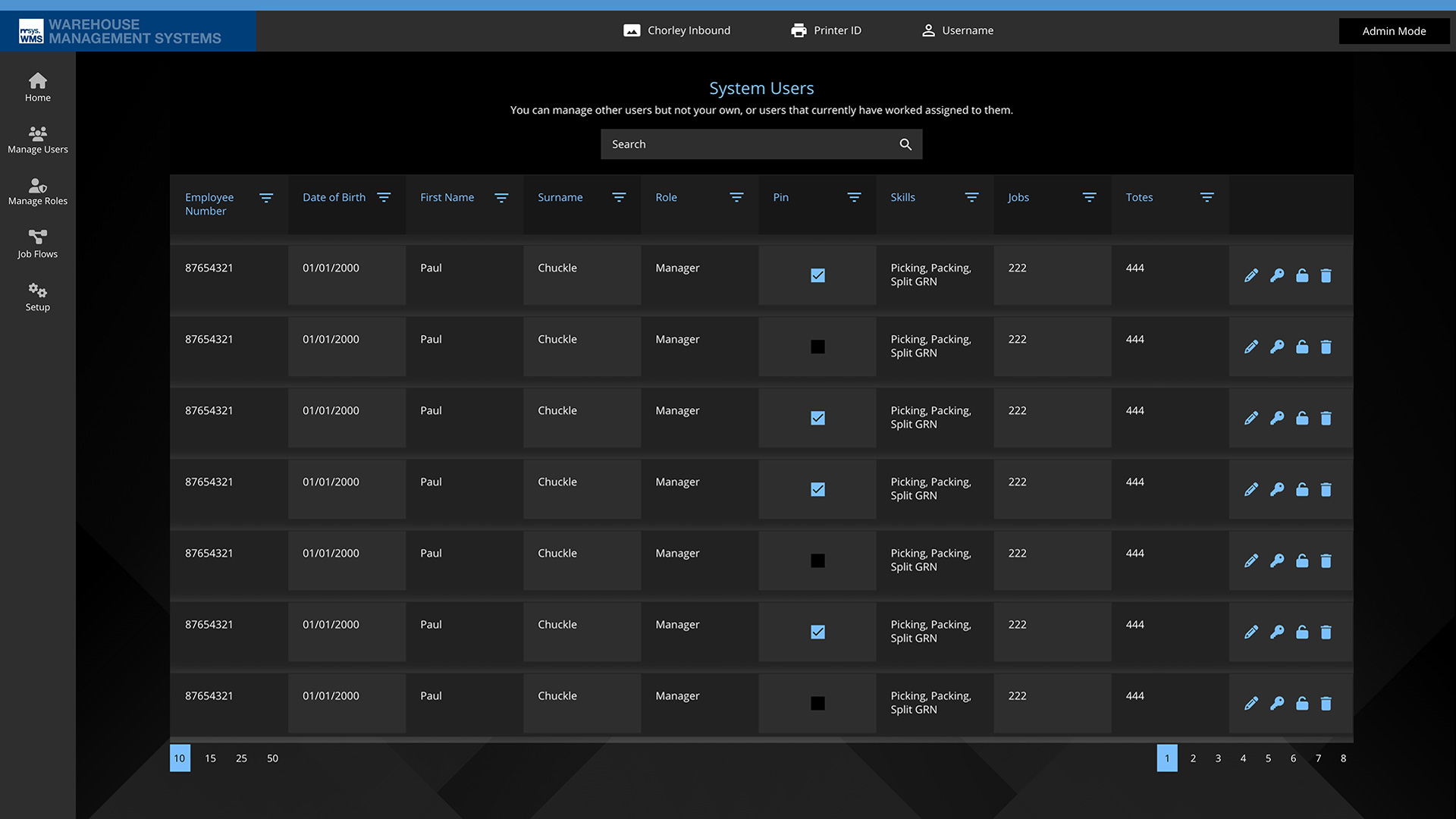Click the key password icon in second row

(x=1277, y=347)
